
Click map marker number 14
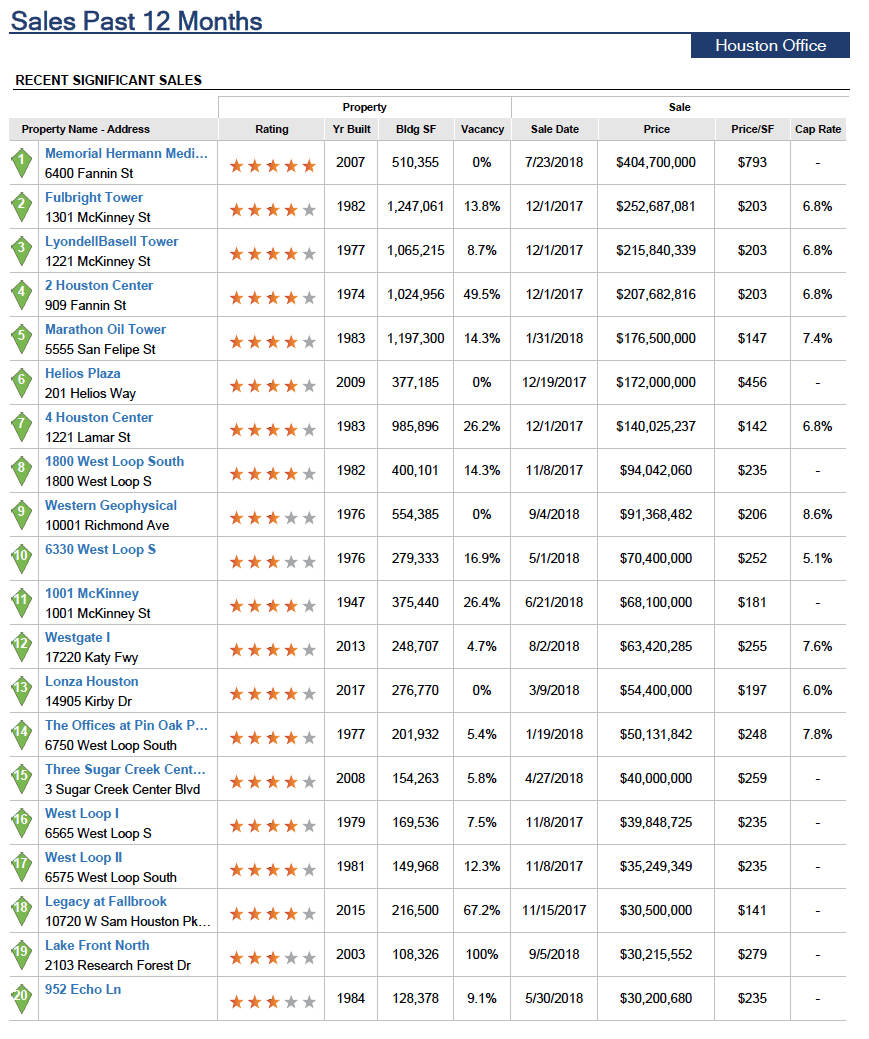coord(22,735)
